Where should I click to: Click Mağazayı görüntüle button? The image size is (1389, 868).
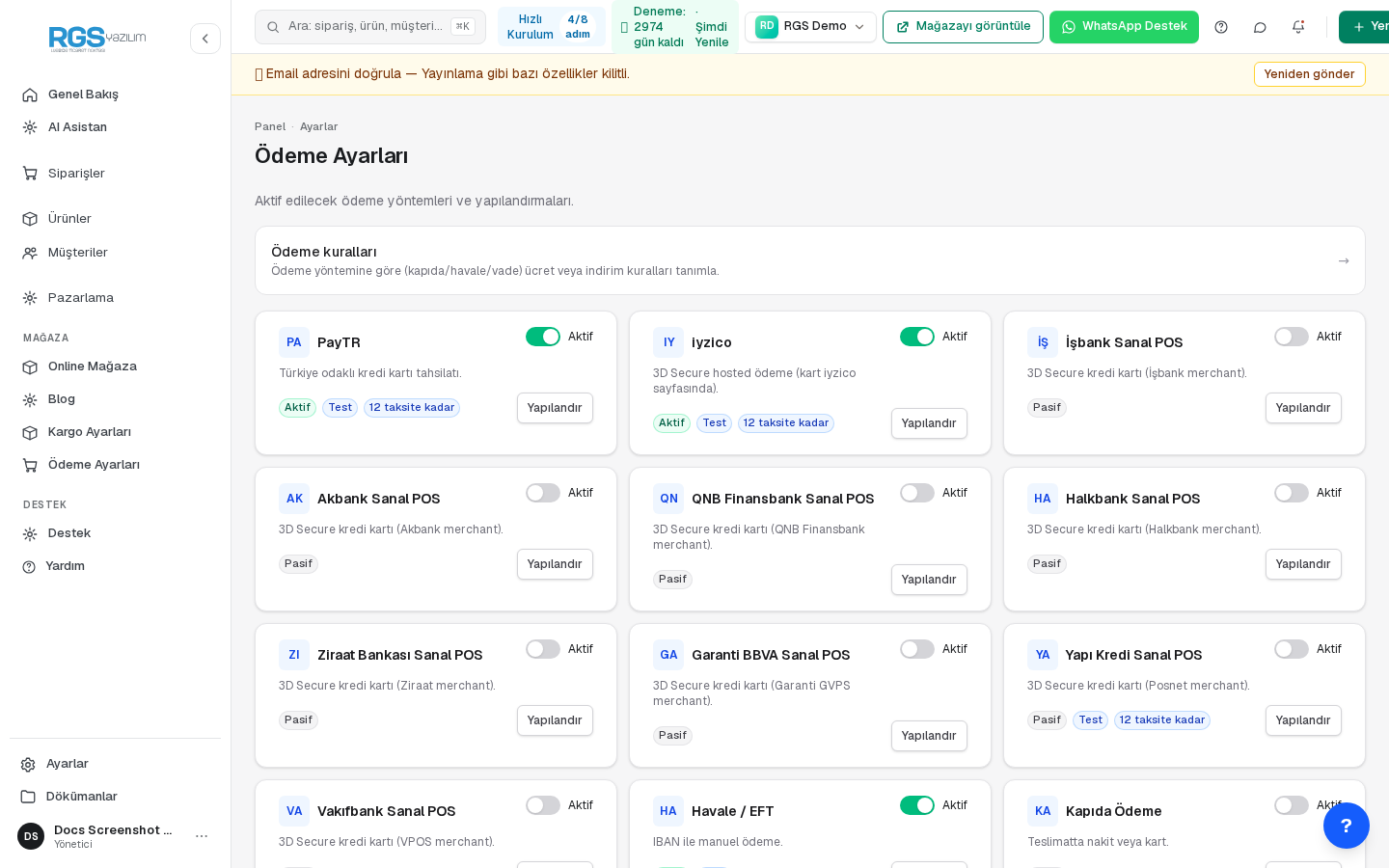(x=963, y=27)
